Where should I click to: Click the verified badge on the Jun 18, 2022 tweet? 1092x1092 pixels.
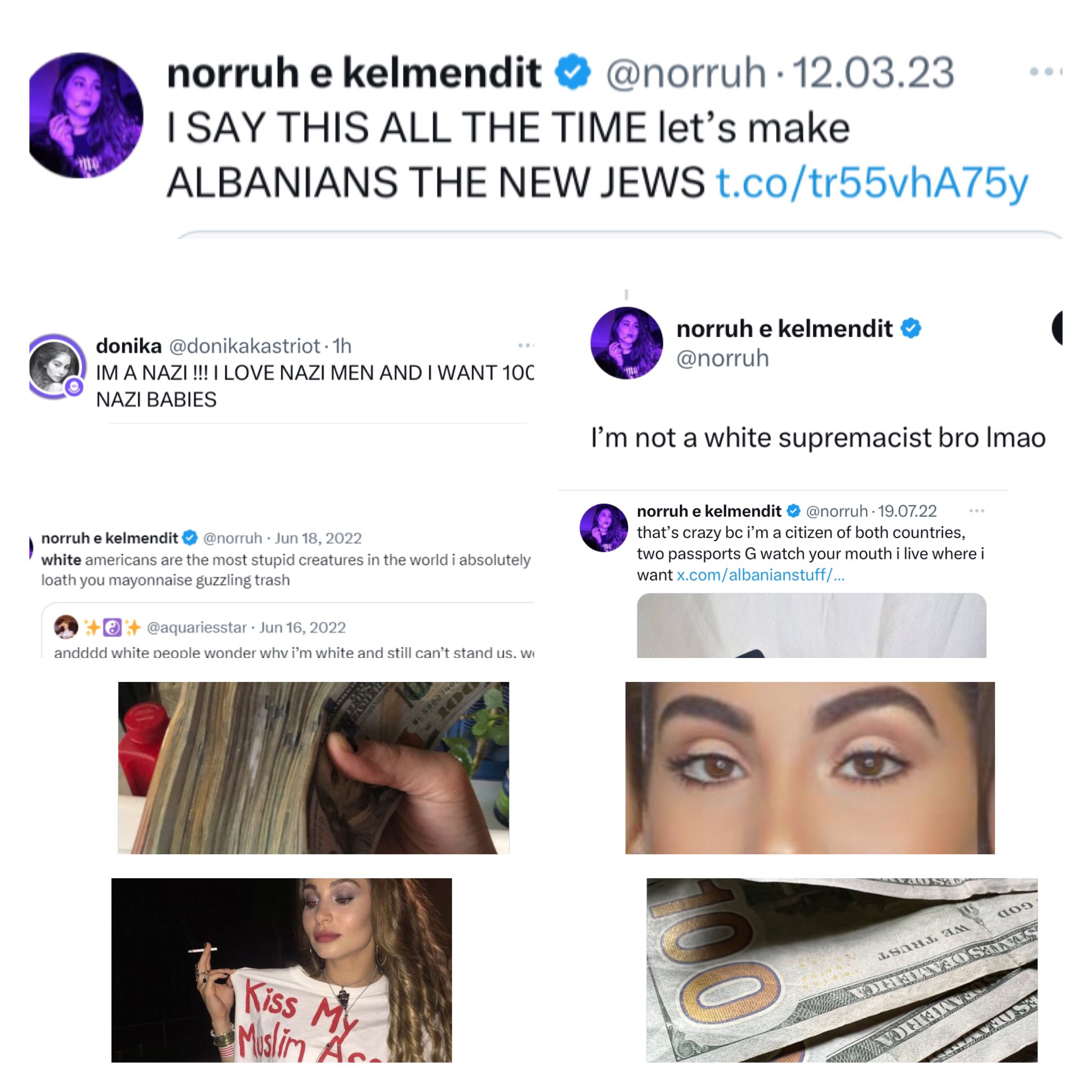tap(190, 537)
